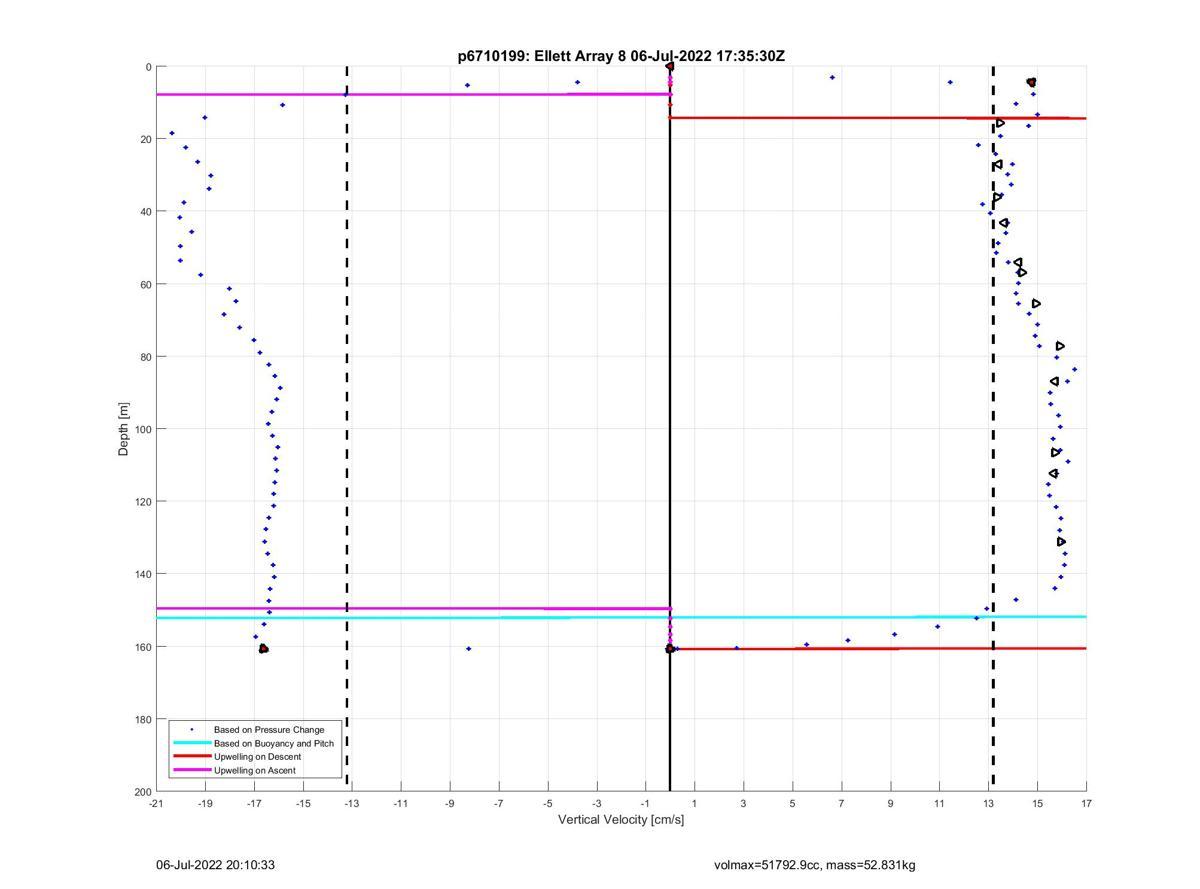This screenshot has width=1200, height=889.
Task: Click the magenta upwelling line at 8 m
Action: tap(413, 94)
